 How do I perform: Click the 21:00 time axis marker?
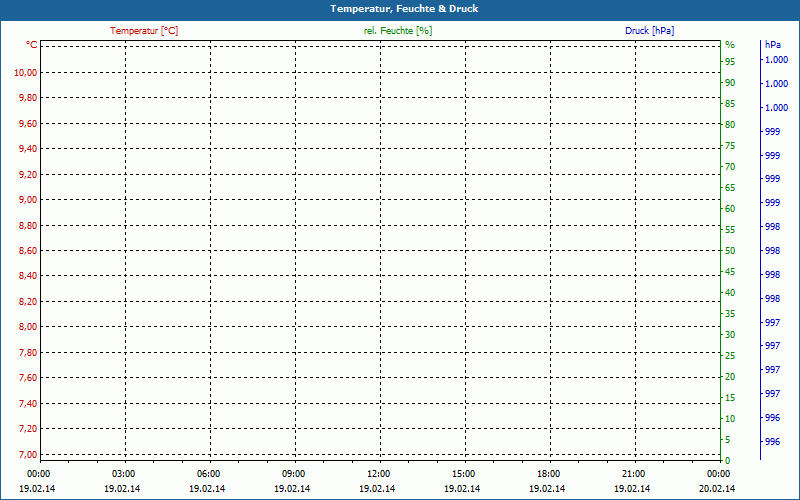634,474
